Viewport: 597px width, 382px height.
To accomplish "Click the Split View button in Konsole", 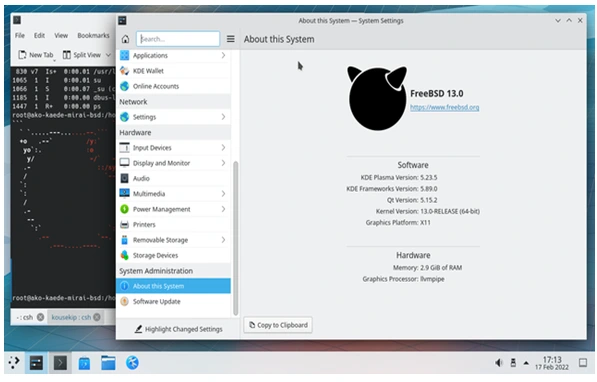I will tap(81, 55).
